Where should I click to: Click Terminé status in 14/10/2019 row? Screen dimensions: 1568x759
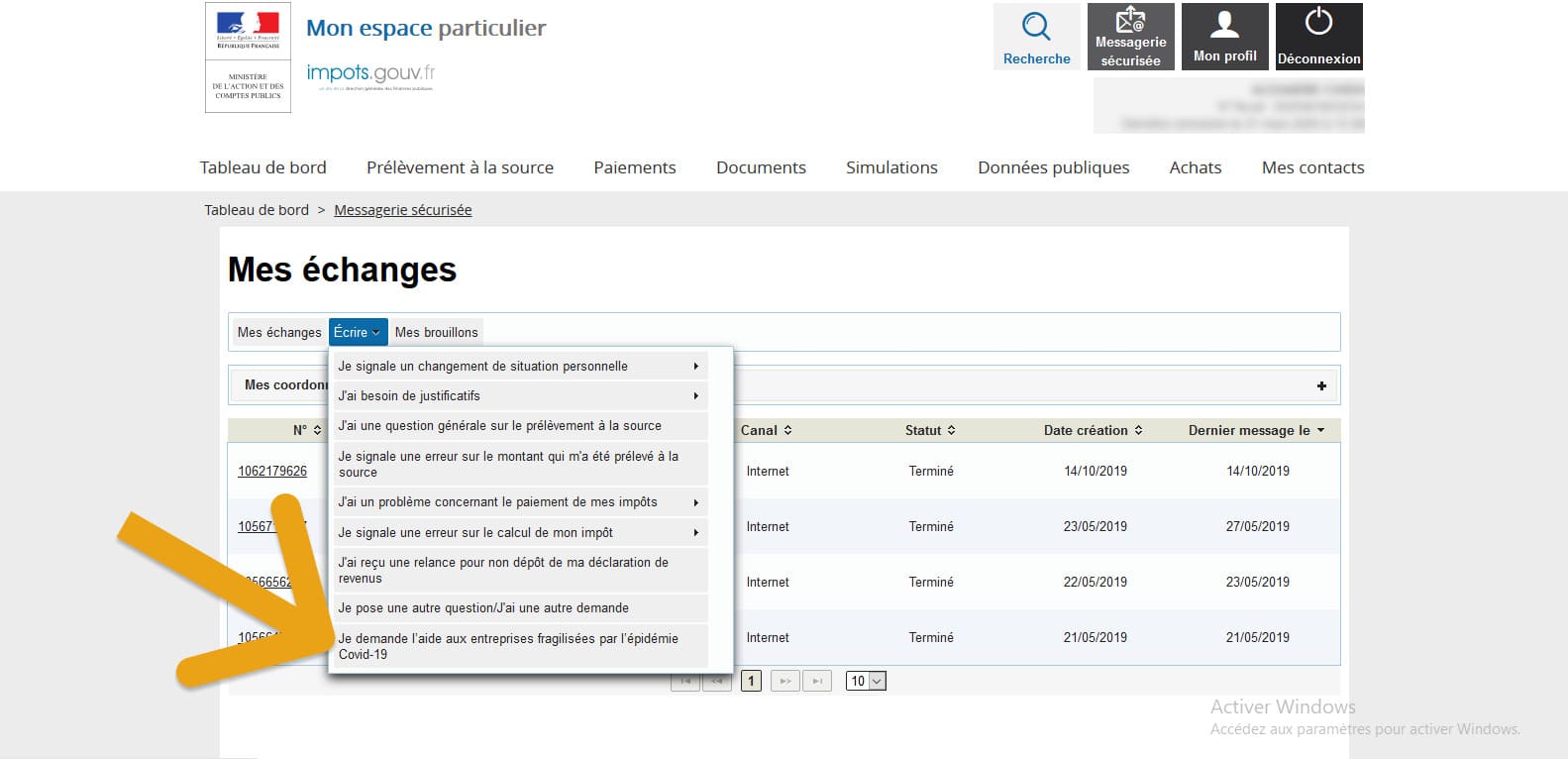tap(931, 471)
